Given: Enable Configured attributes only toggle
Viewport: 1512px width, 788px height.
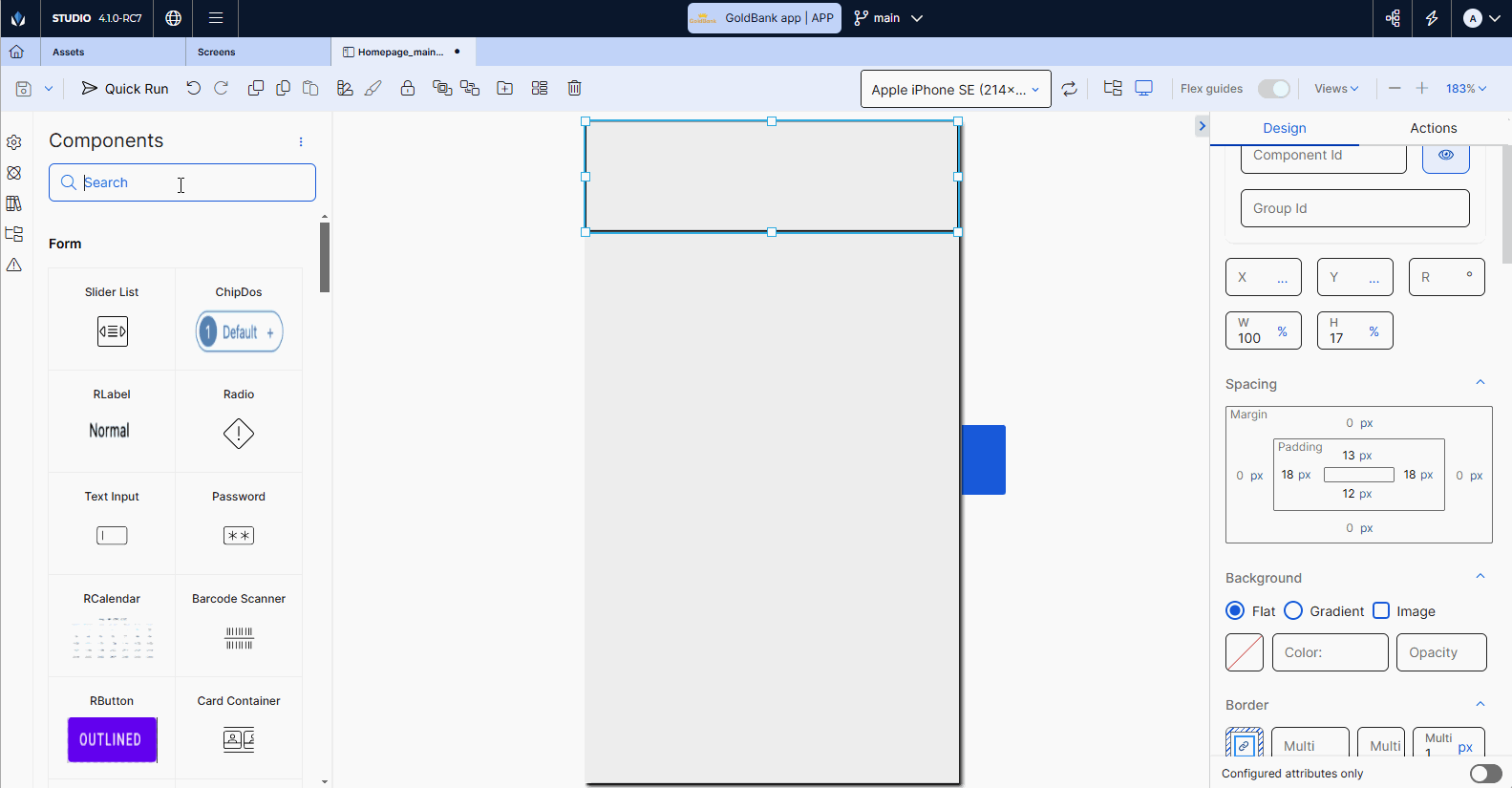Looking at the screenshot, I should click(1485, 774).
